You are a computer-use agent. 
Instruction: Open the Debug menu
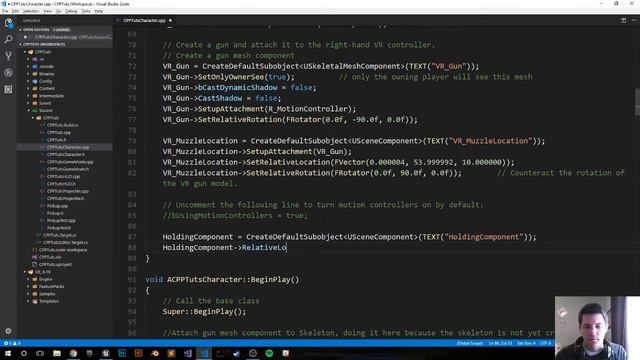(x=71, y=11)
